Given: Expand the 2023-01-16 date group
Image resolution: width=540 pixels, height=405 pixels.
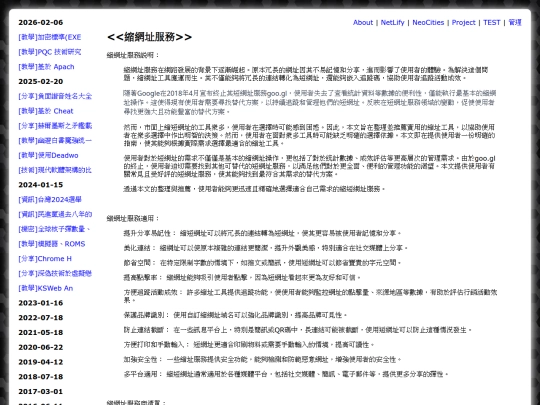Looking at the screenshot, I should point(41,303).
